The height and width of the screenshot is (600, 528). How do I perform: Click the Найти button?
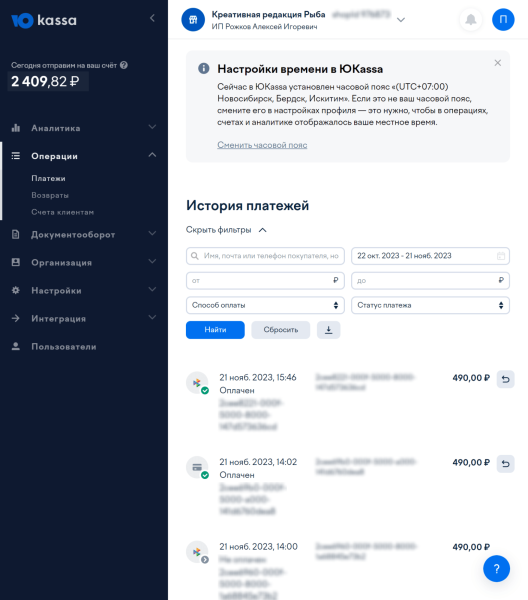click(x=215, y=330)
